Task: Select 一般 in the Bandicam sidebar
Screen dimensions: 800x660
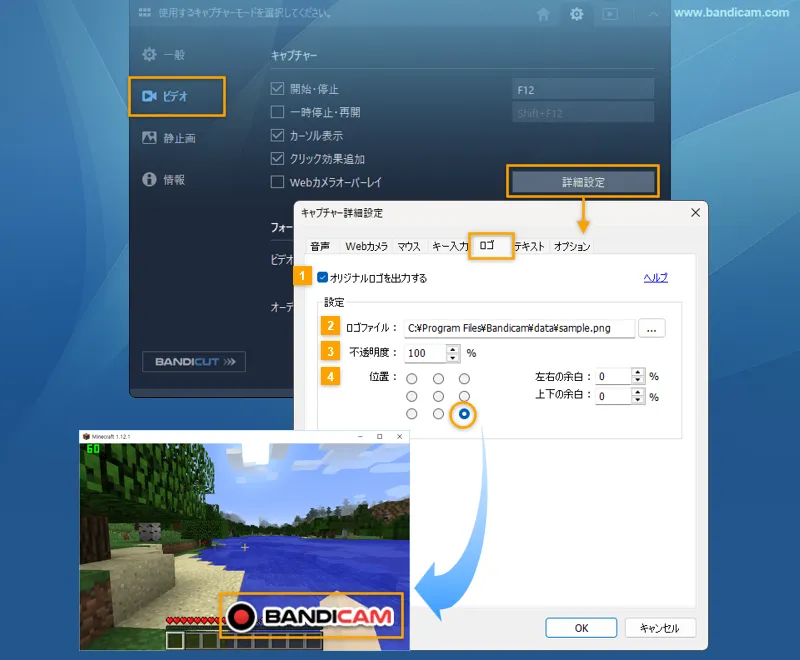Action: coord(163,55)
